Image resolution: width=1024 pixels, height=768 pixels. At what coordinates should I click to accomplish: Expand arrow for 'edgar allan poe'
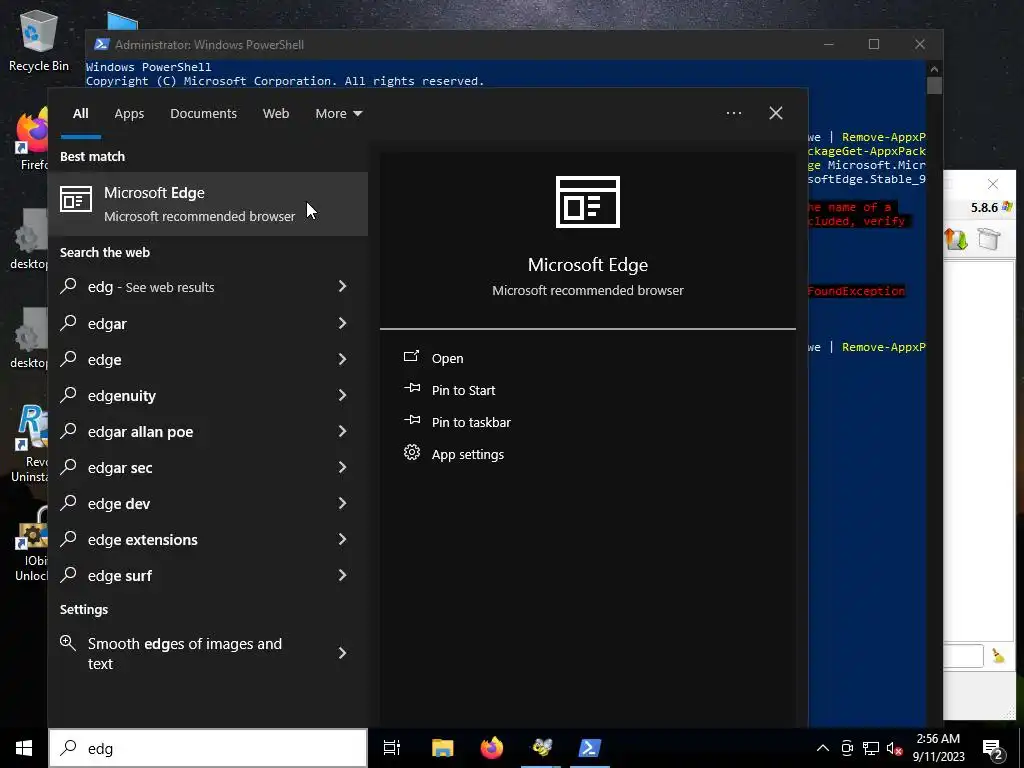click(x=342, y=430)
